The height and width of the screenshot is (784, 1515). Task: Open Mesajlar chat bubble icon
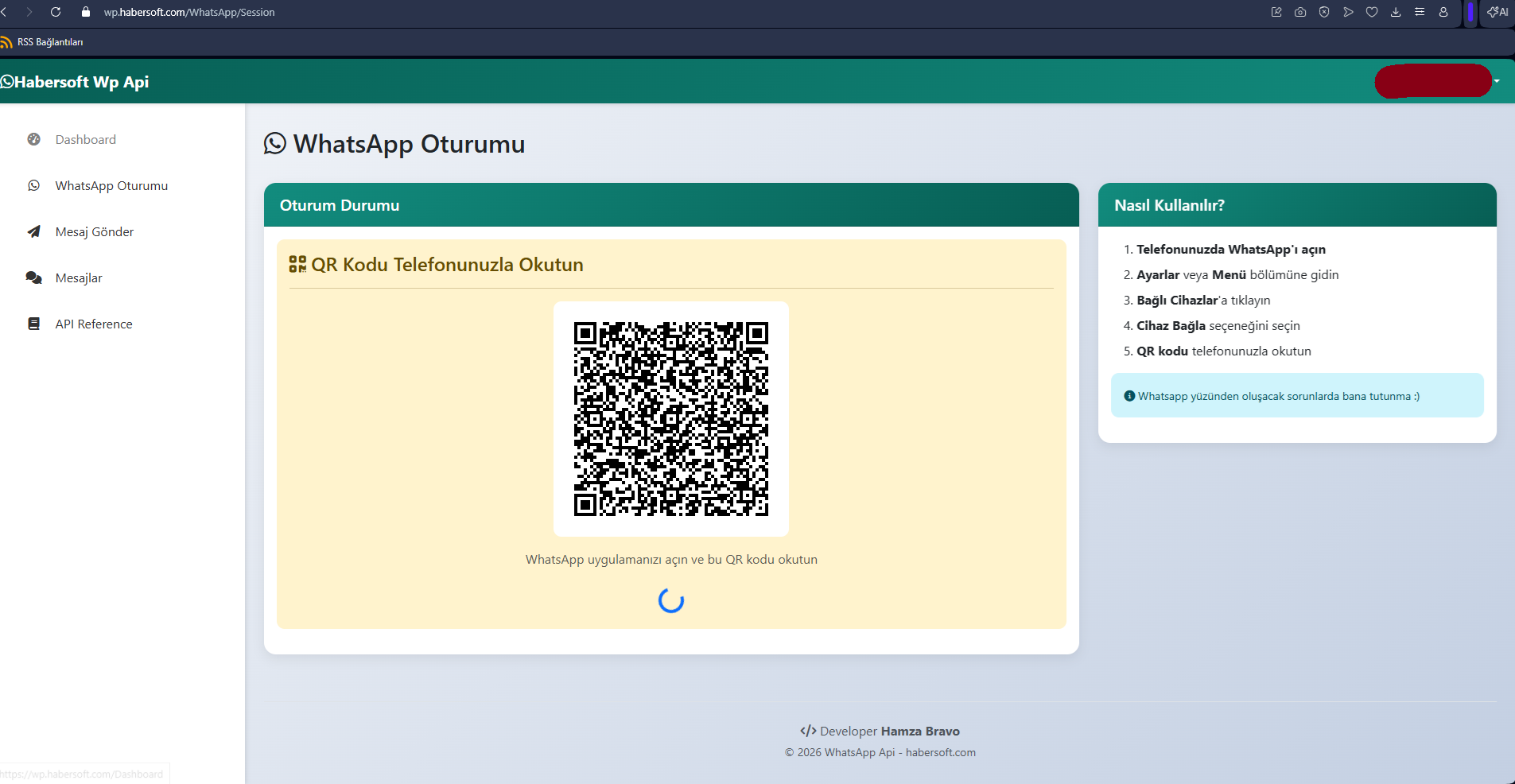tap(33, 278)
